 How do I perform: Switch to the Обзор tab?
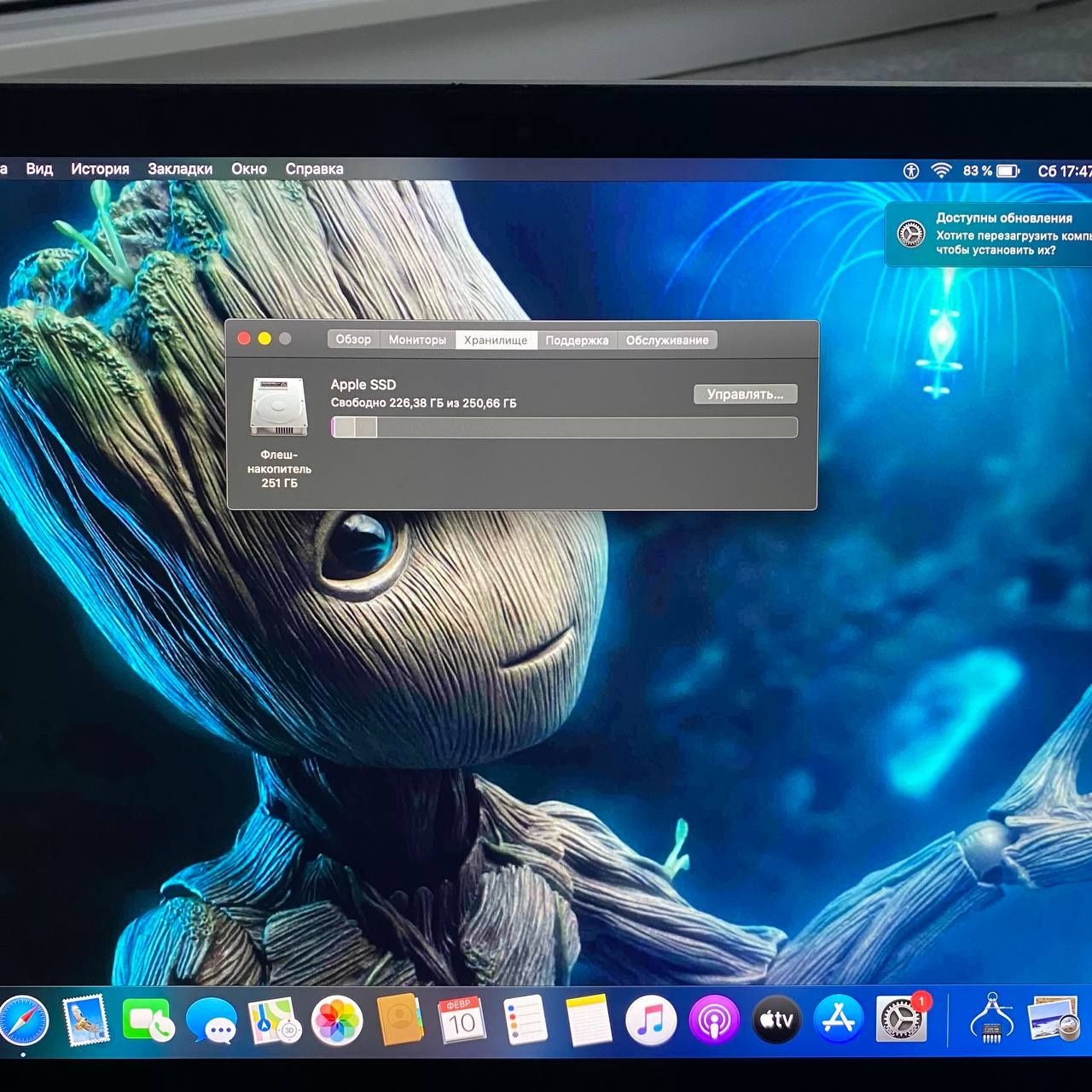click(353, 340)
